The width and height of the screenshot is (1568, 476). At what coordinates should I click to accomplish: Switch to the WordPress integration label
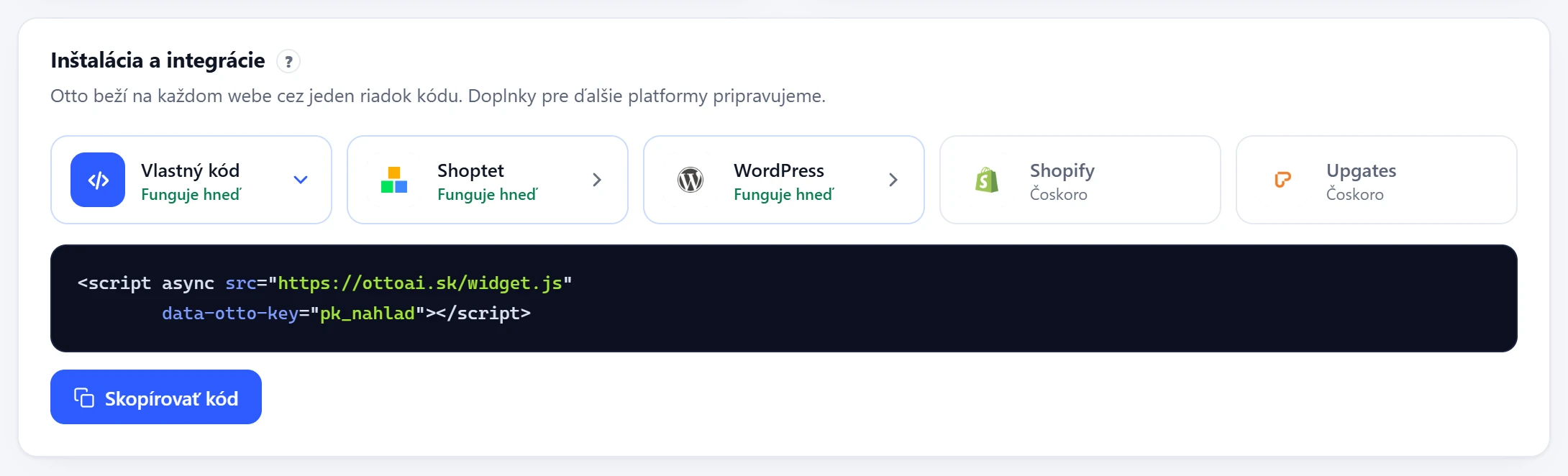tap(779, 170)
